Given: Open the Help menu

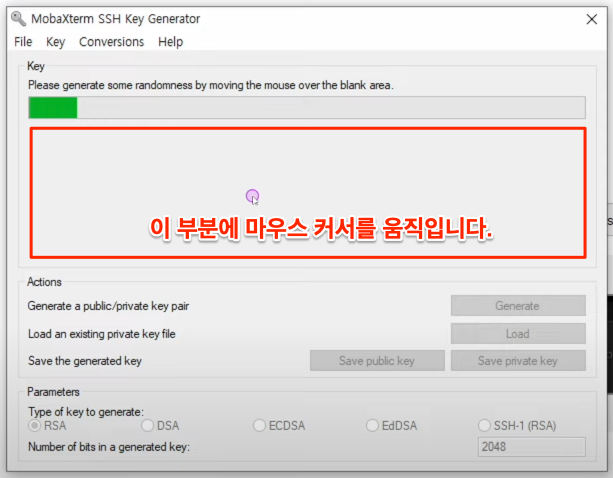Looking at the screenshot, I should pyautogui.click(x=170, y=42).
